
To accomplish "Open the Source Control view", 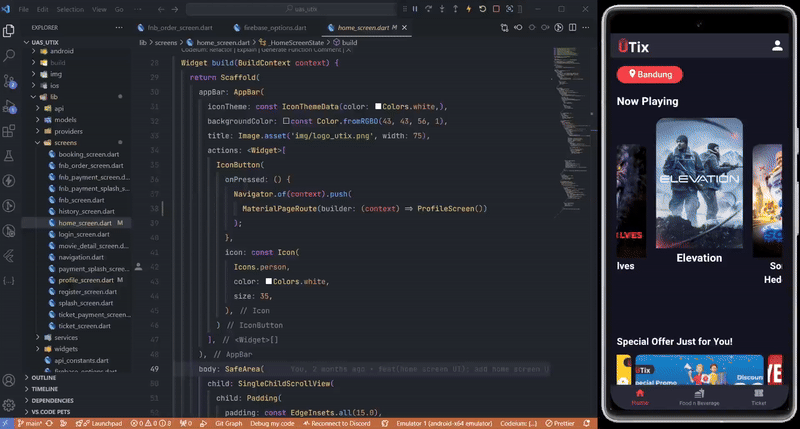I will (9, 83).
